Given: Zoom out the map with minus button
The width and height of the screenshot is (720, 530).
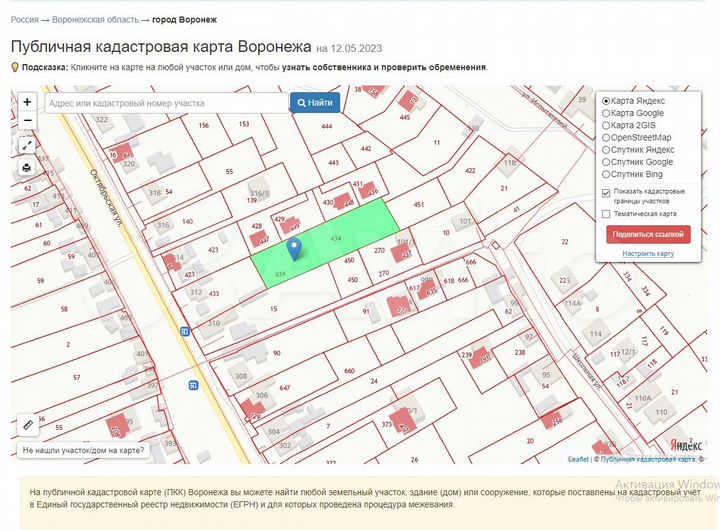Looking at the screenshot, I should (x=27, y=120).
